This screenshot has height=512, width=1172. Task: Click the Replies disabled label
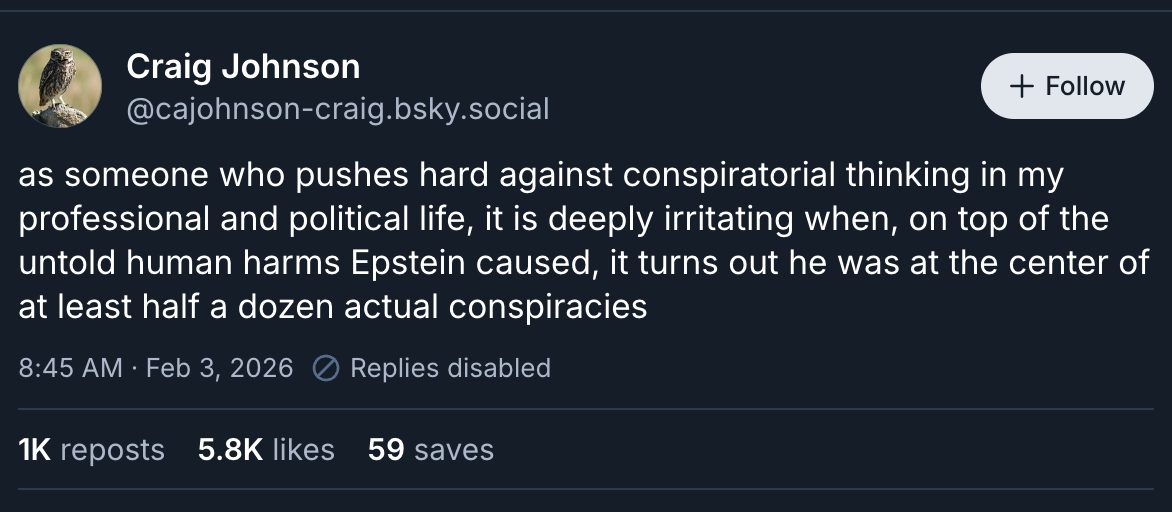pyautogui.click(x=450, y=368)
